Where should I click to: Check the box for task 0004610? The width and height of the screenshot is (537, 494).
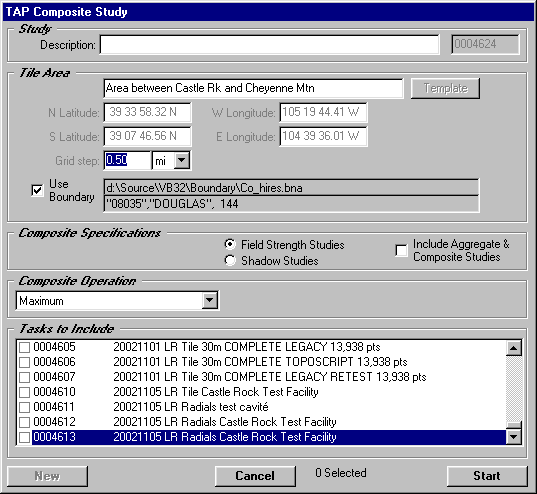24,392
